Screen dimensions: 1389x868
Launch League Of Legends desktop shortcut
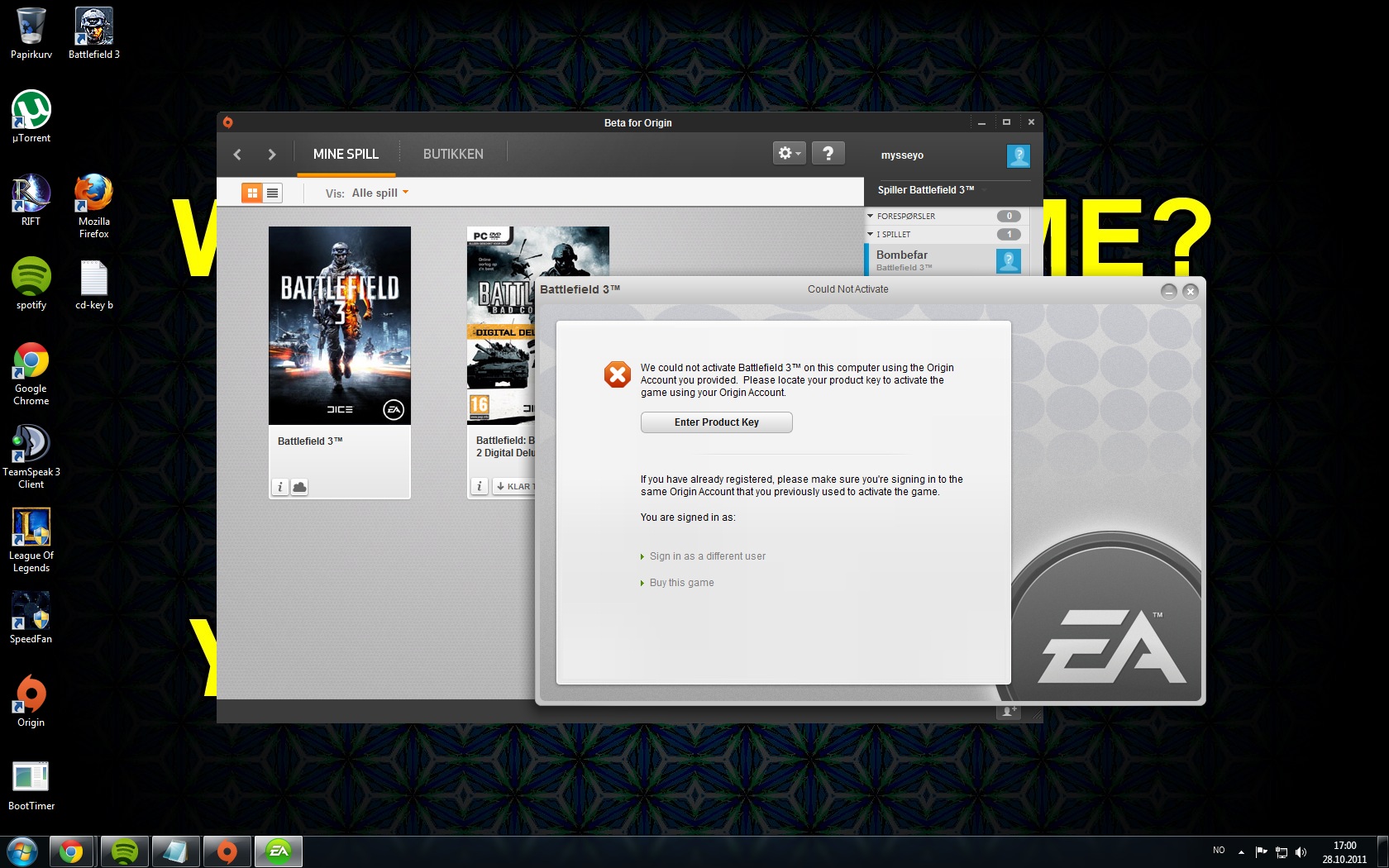click(x=31, y=541)
